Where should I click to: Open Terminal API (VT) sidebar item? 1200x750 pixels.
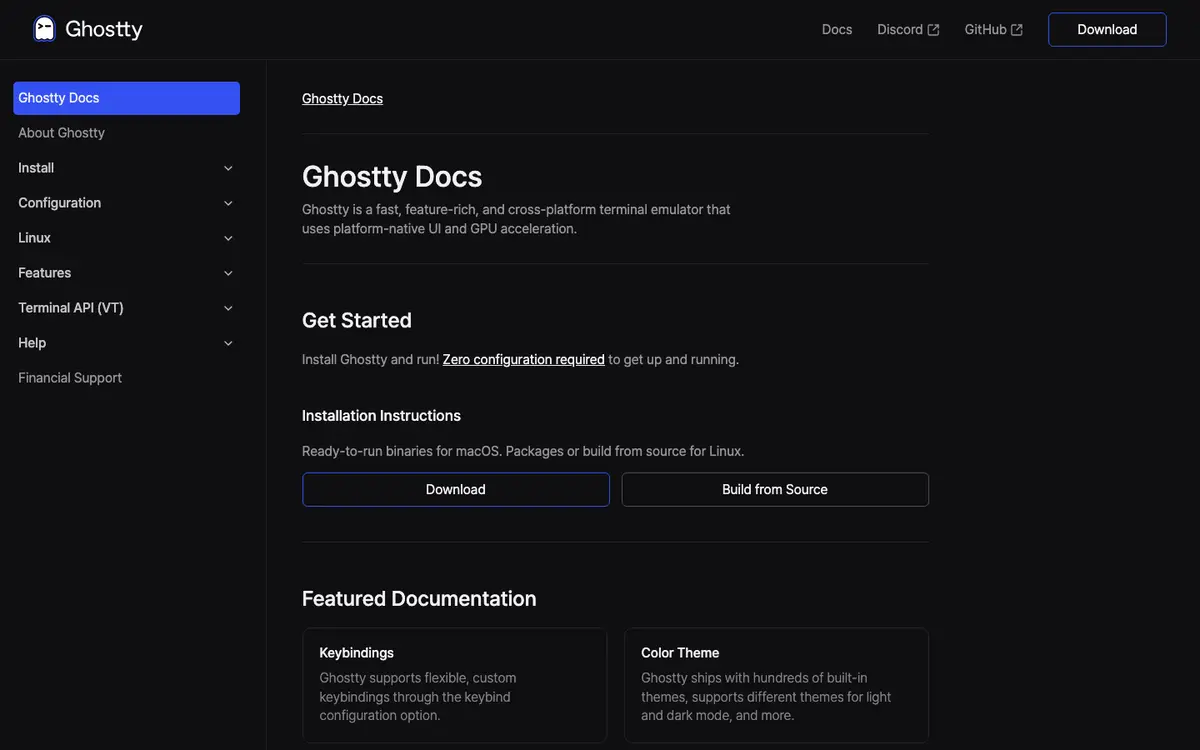[126, 308]
